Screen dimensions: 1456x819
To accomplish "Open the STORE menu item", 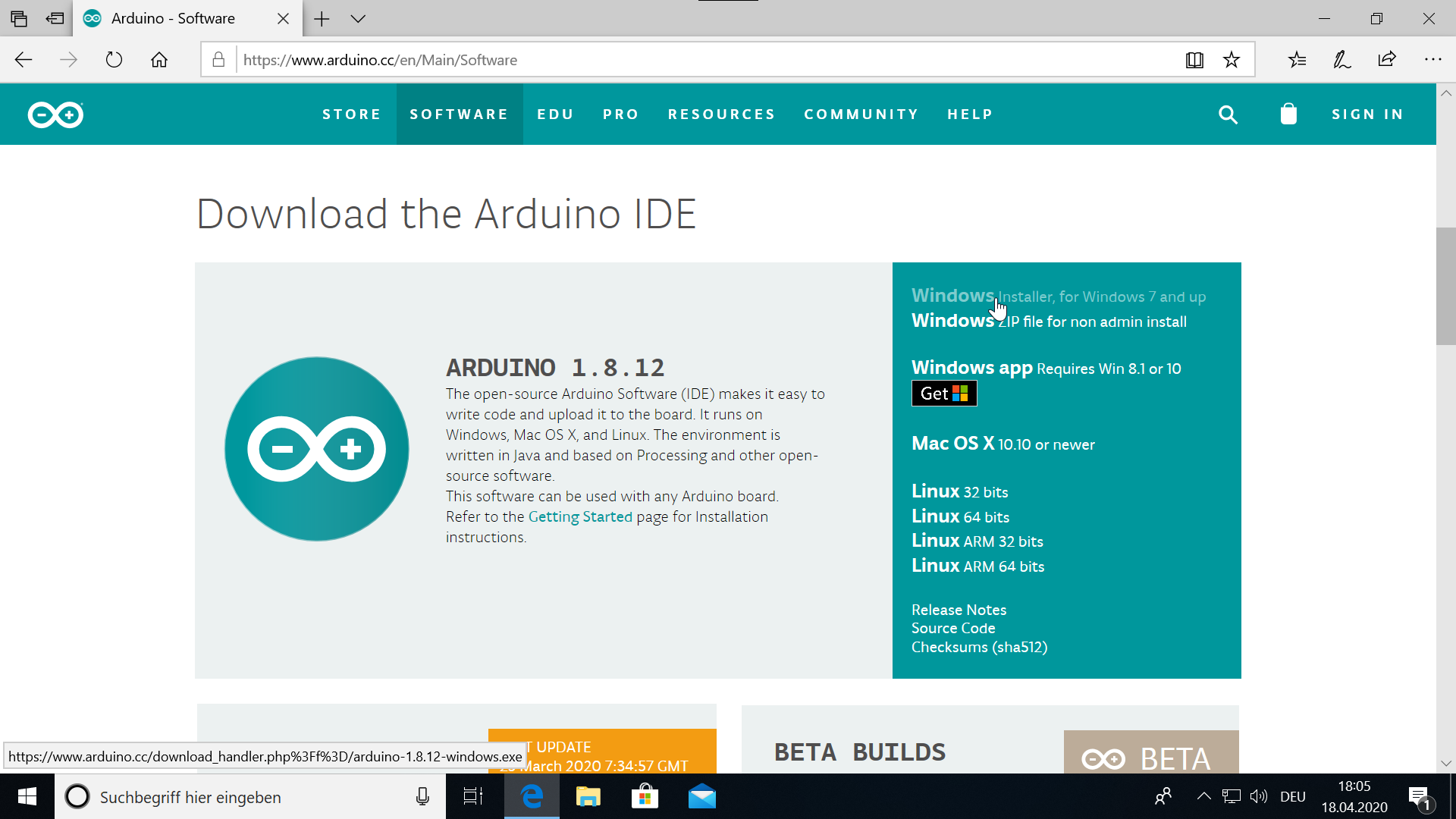I will [x=352, y=115].
